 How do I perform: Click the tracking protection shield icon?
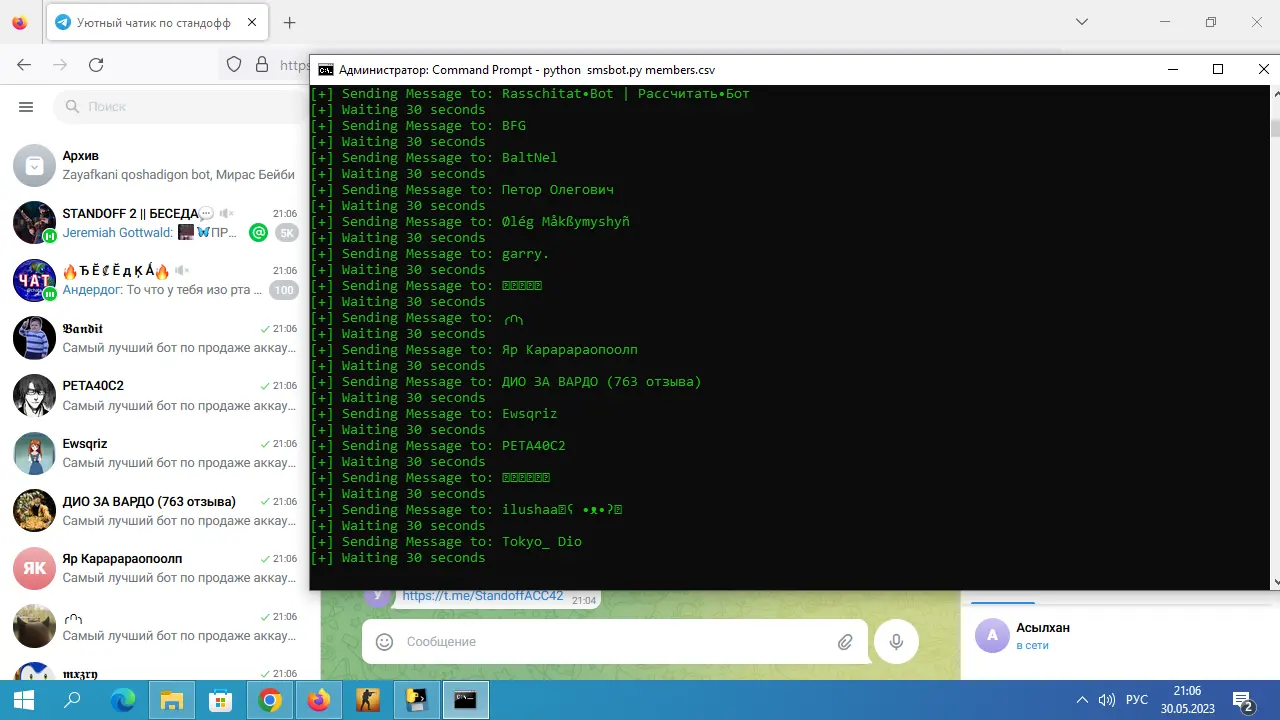click(x=234, y=65)
